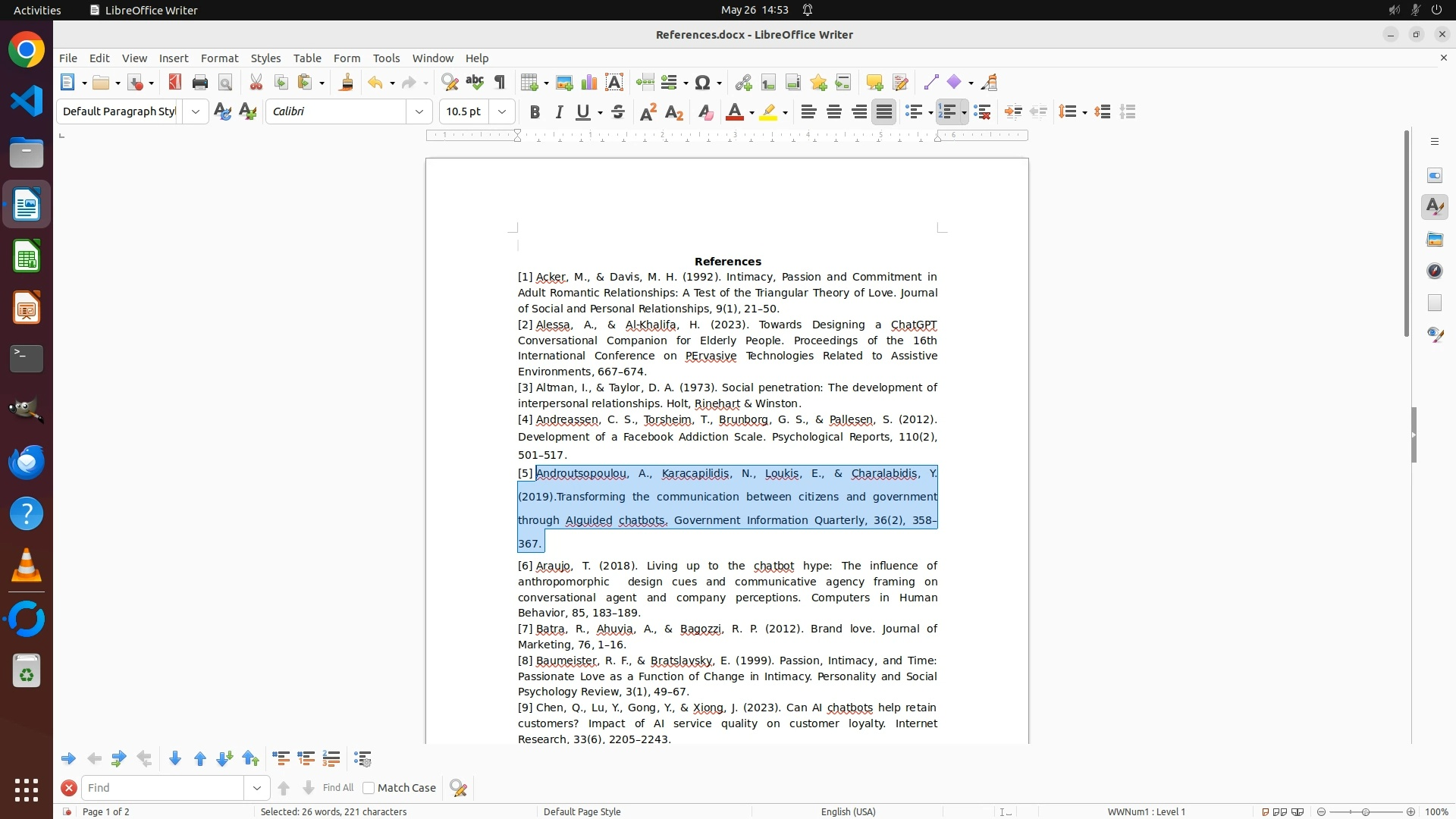The width and height of the screenshot is (1456, 819).
Task: Open the Tools menu
Action: 386,58
